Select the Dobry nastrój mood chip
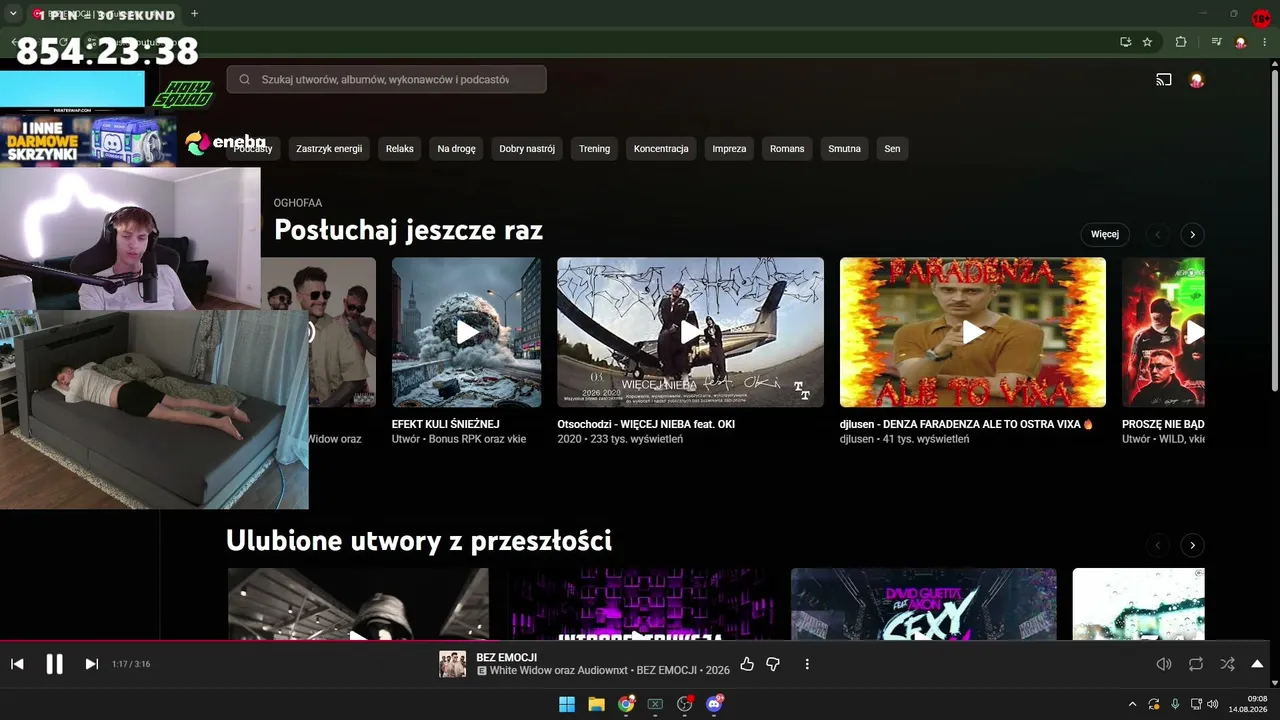 pos(527,149)
